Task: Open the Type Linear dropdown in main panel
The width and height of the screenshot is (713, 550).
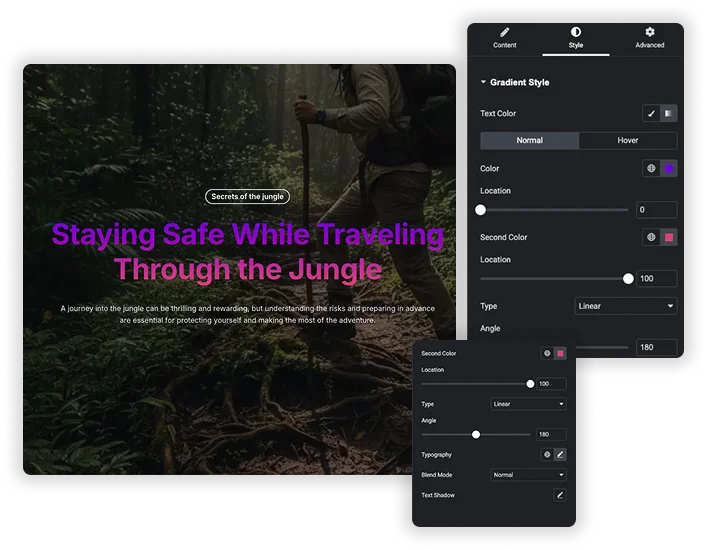Action: tap(626, 306)
